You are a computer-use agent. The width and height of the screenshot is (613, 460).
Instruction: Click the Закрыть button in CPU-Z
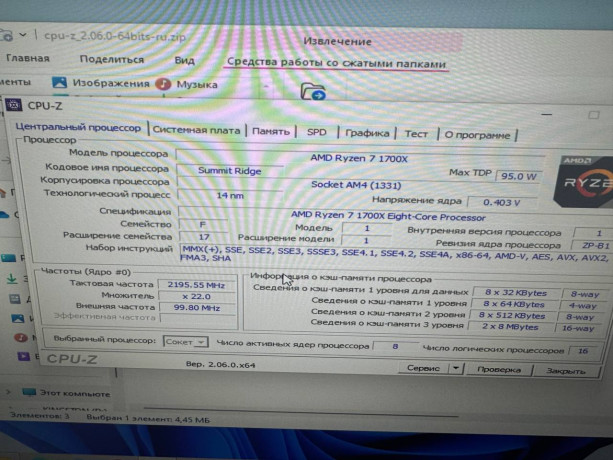click(566, 371)
